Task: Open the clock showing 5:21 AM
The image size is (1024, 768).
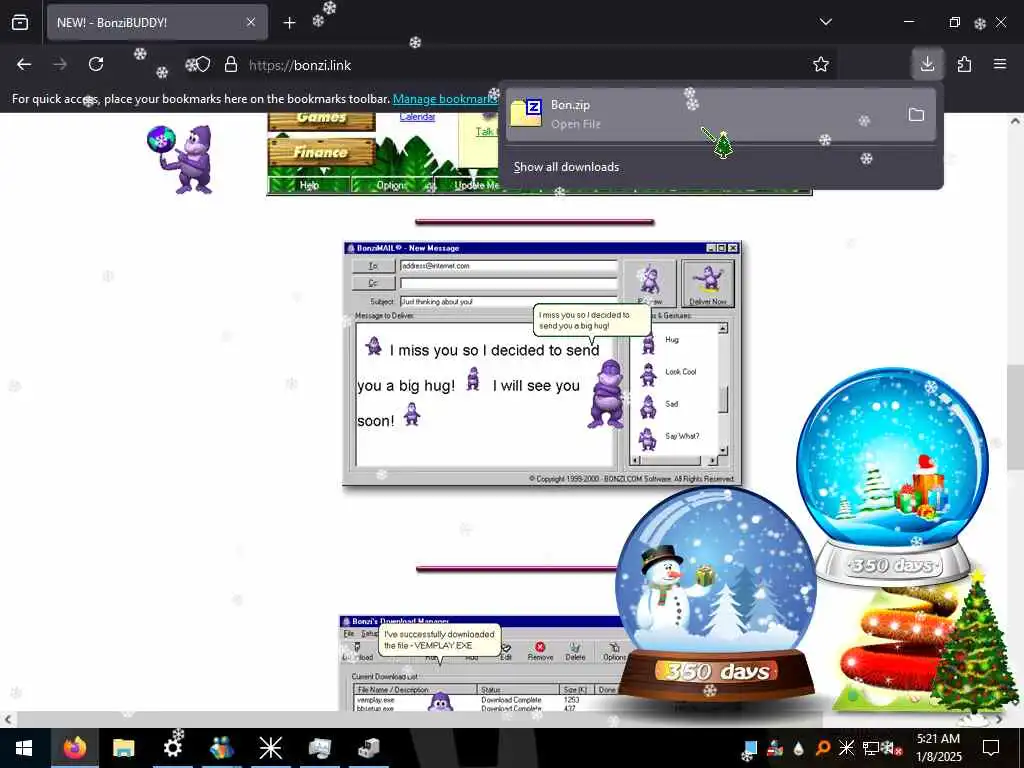Action: (x=938, y=748)
